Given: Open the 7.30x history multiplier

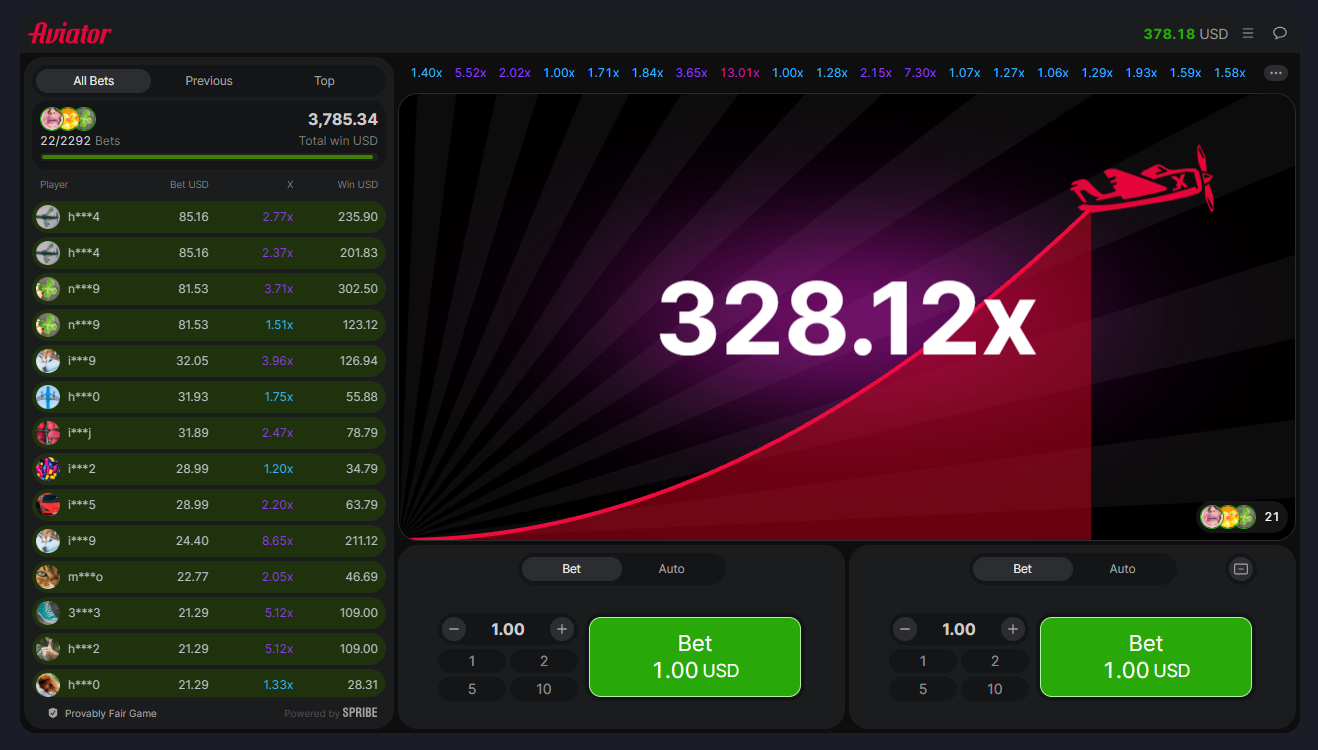Looking at the screenshot, I should (920, 73).
